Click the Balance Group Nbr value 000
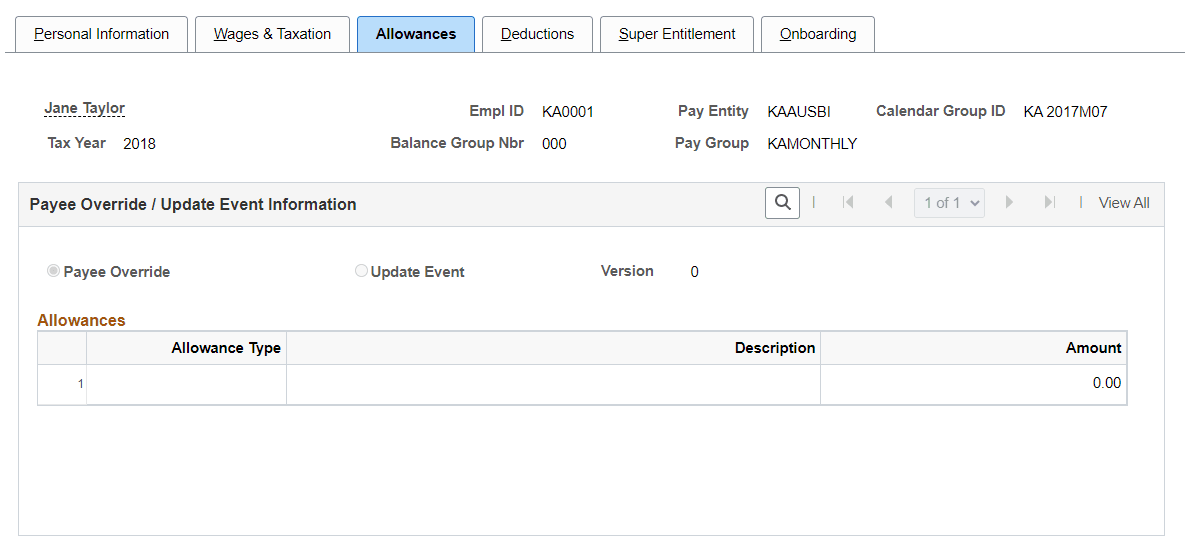Screen dimensions: 1185x549 [554, 144]
